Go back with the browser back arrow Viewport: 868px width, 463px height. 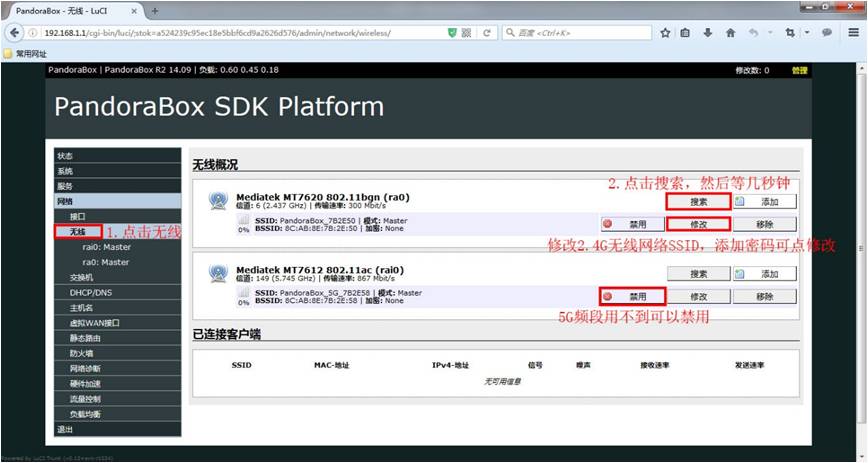[x=14, y=33]
